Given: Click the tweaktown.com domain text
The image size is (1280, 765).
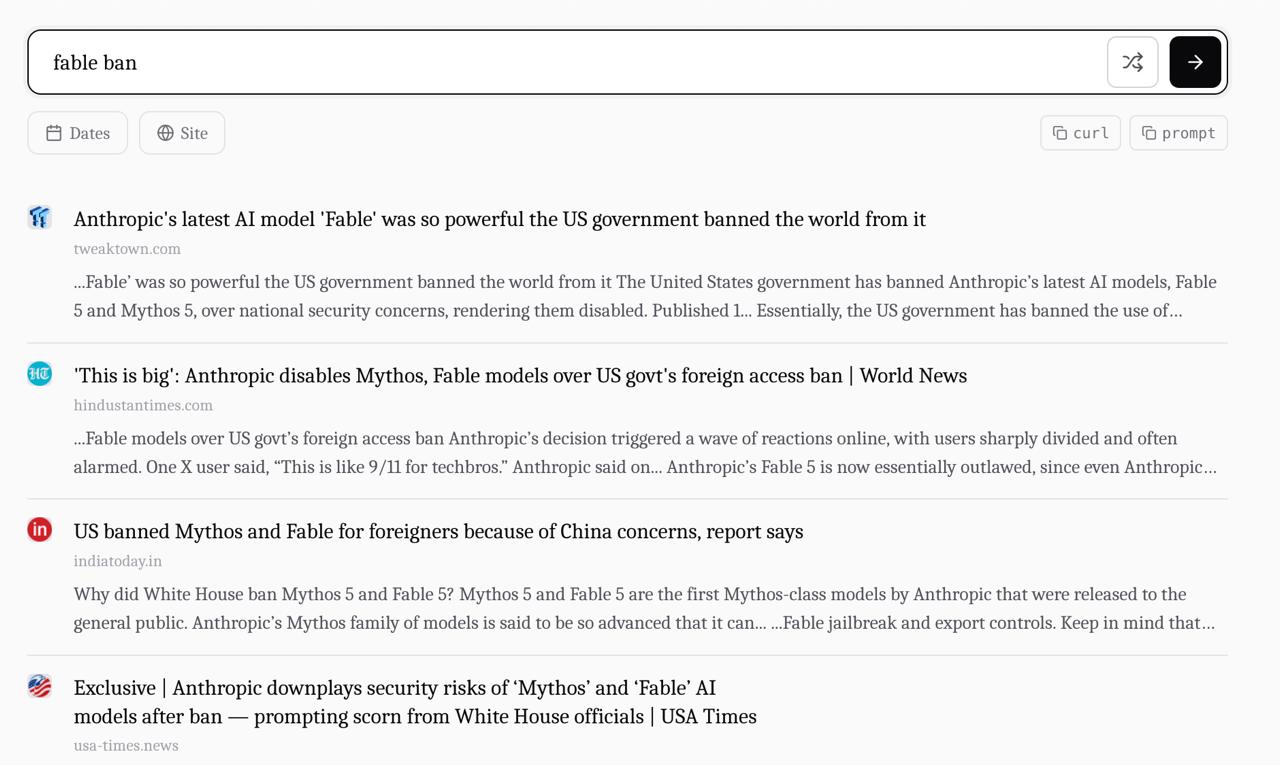Looking at the screenshot, I should click(x=127, y=249).
